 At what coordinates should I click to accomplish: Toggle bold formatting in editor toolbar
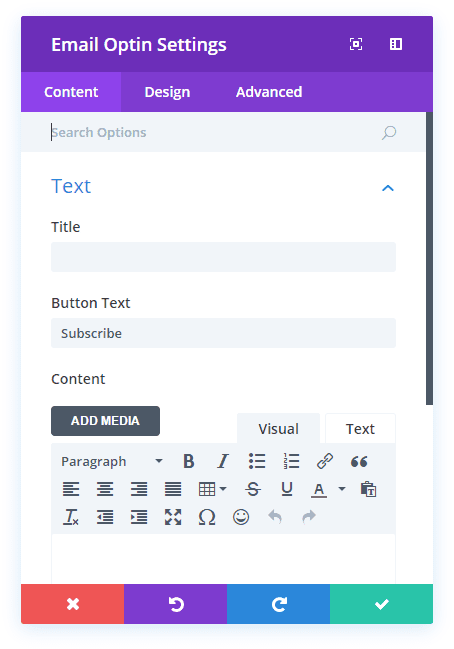tap(189, 461)
